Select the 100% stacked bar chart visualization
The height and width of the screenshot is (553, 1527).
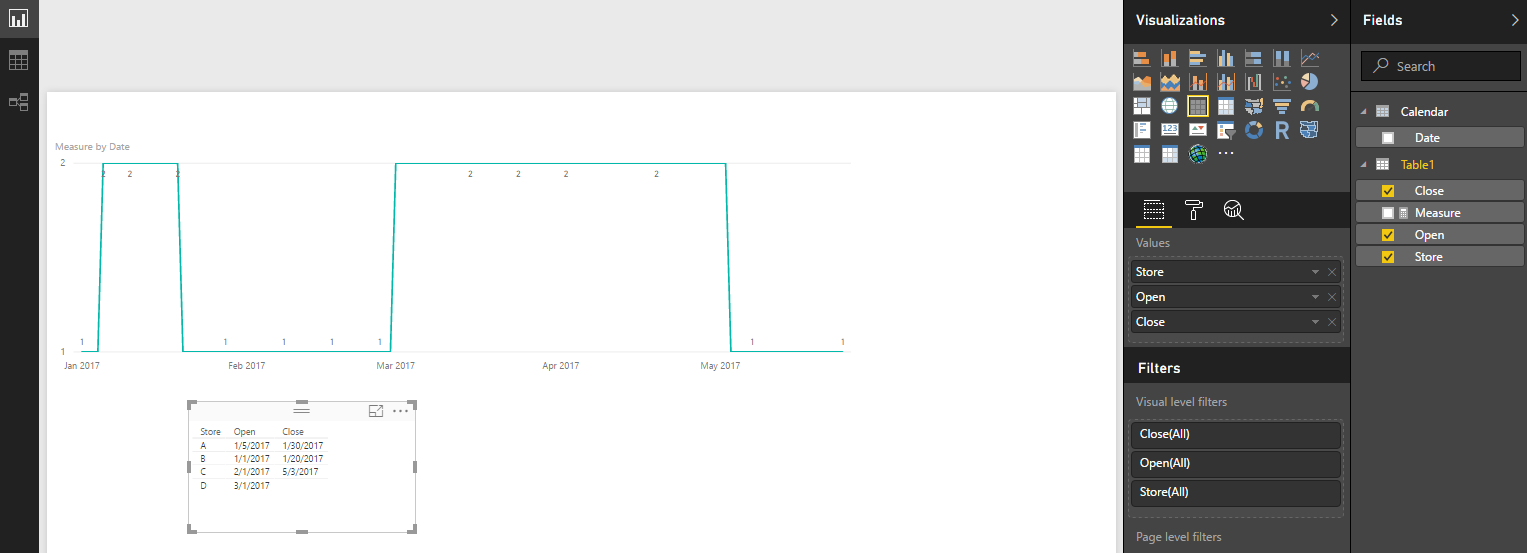coord(1254,58)
